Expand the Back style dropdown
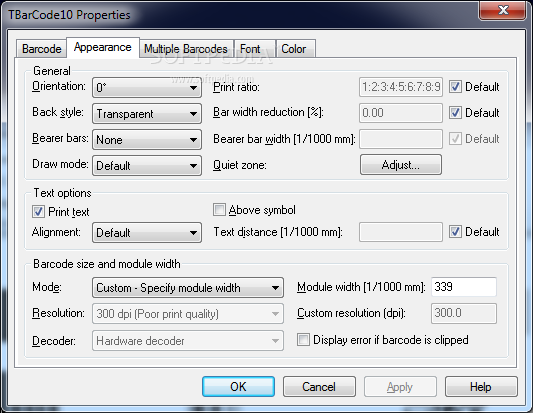The width and height of the screenshot is (533, 413). pos(147,114)
